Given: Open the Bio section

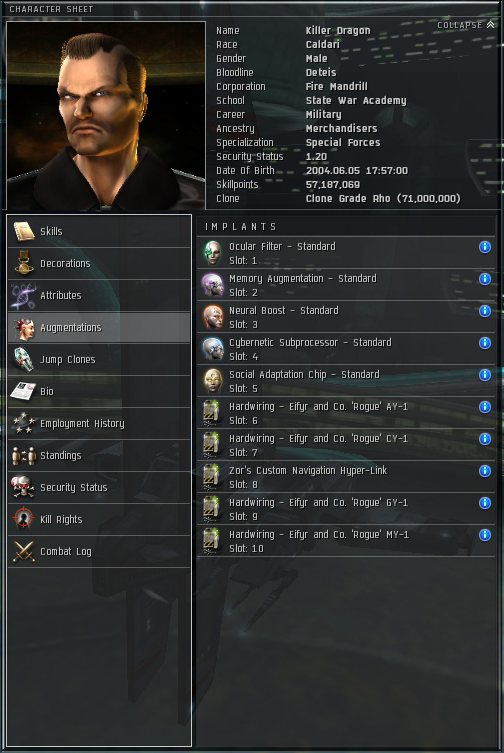Looking at the screenshot, I should tap(99, 391).
